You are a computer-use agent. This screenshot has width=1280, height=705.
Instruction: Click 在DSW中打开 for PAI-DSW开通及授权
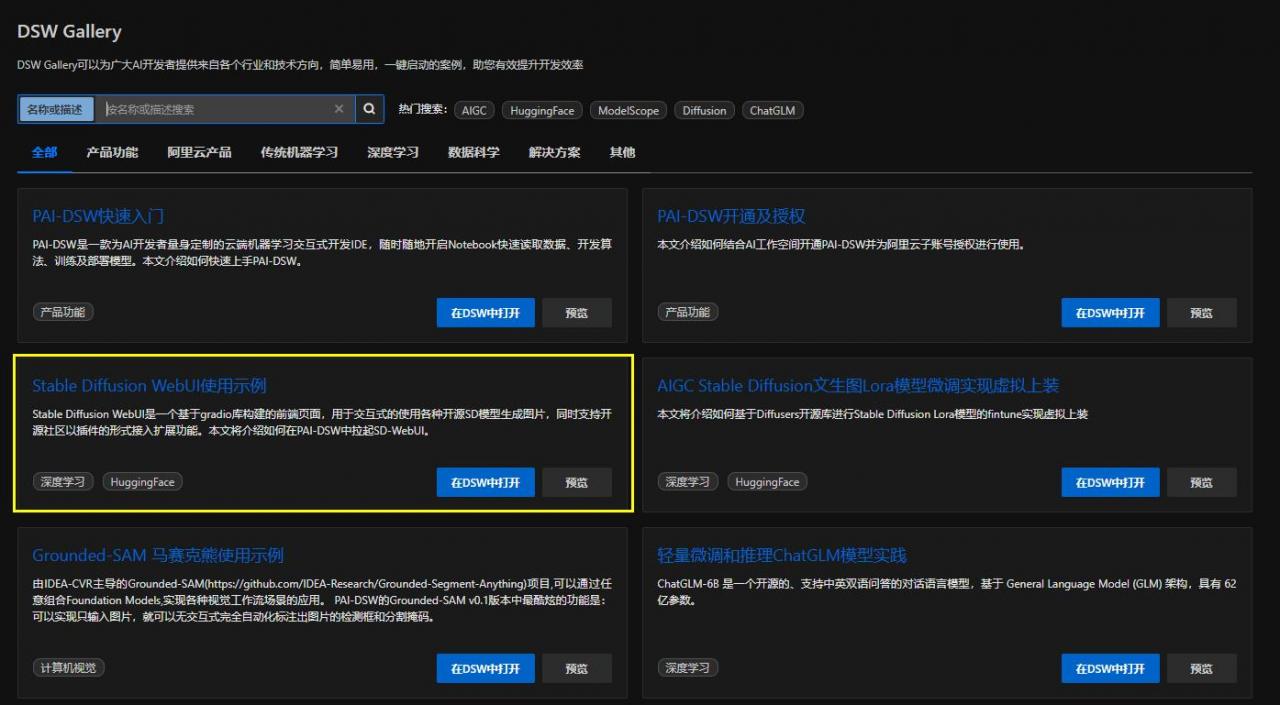1111,313
